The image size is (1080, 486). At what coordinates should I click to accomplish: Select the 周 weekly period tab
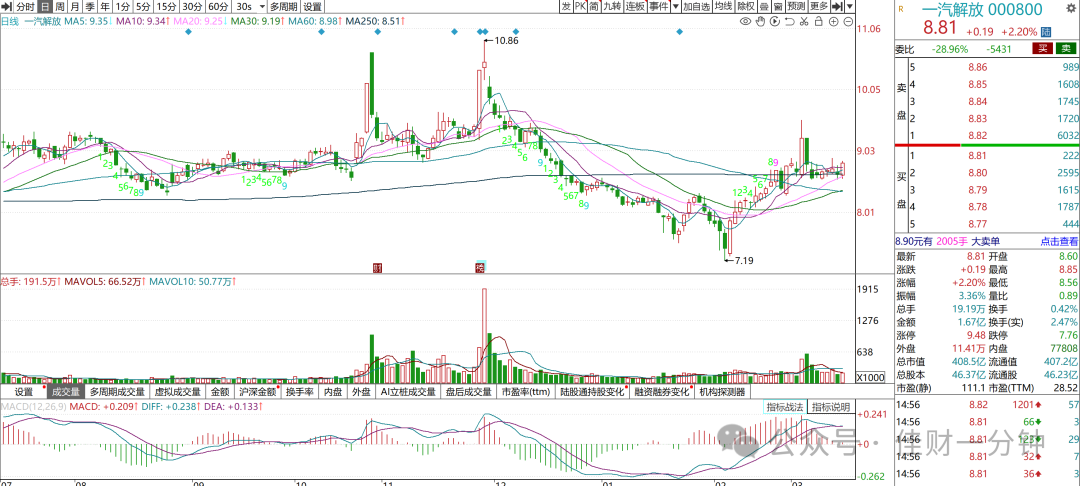click(x=59, y=6)
